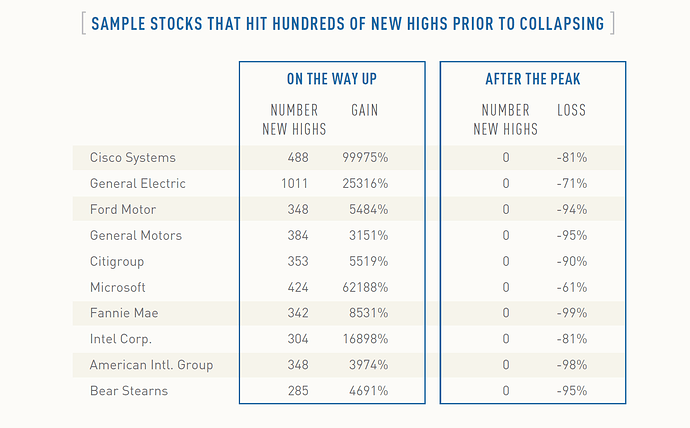Select the Cisco Systems row label

point(132,158)
